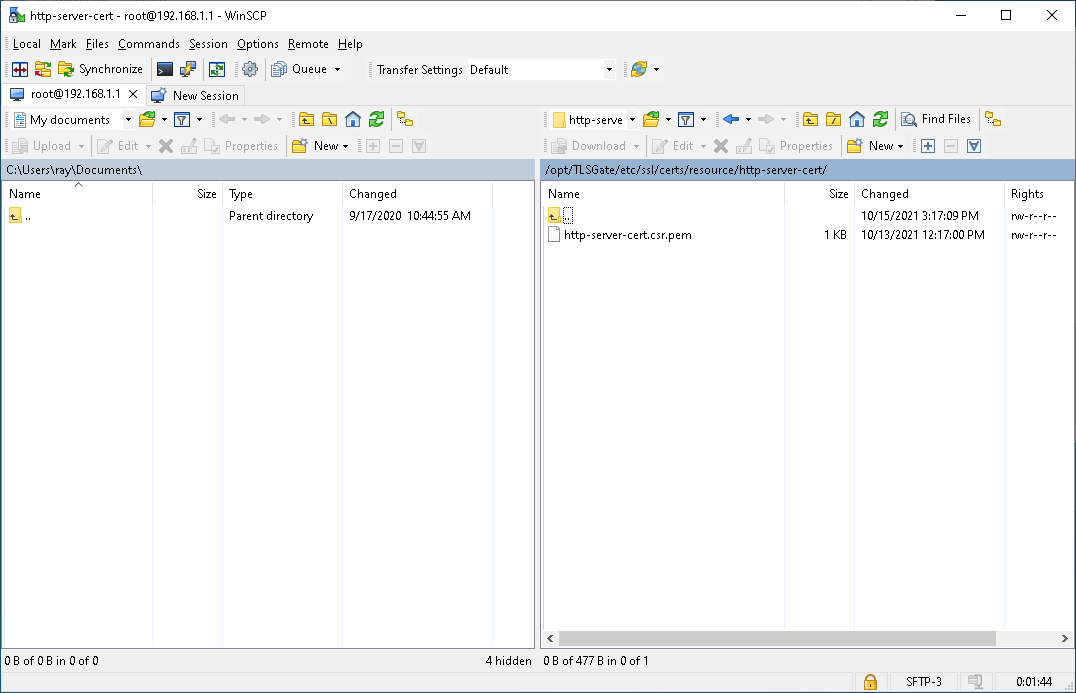Click New button in remote panel toolbar

tap(871, 145)
